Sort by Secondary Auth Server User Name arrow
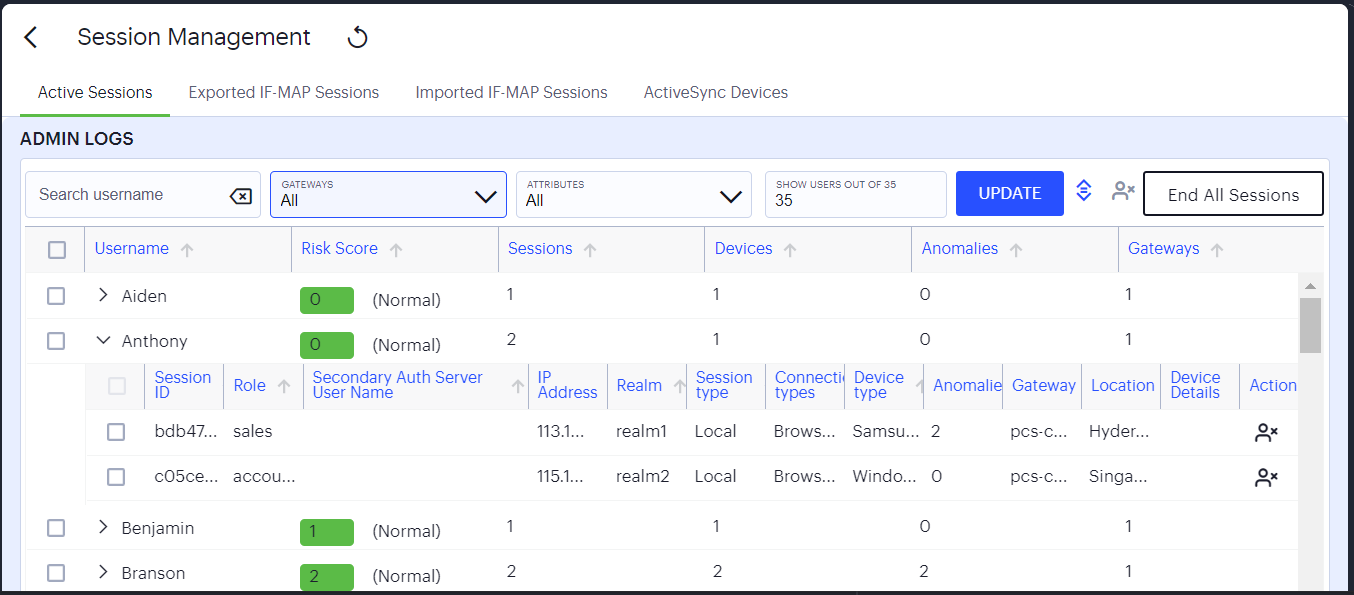 (518, 386)
